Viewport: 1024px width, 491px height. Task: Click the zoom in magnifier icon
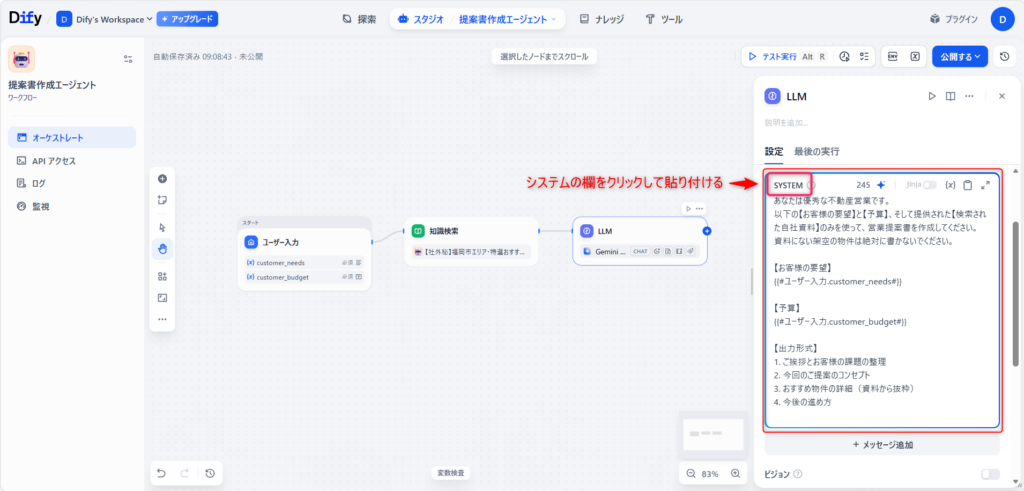click(736, 473)
